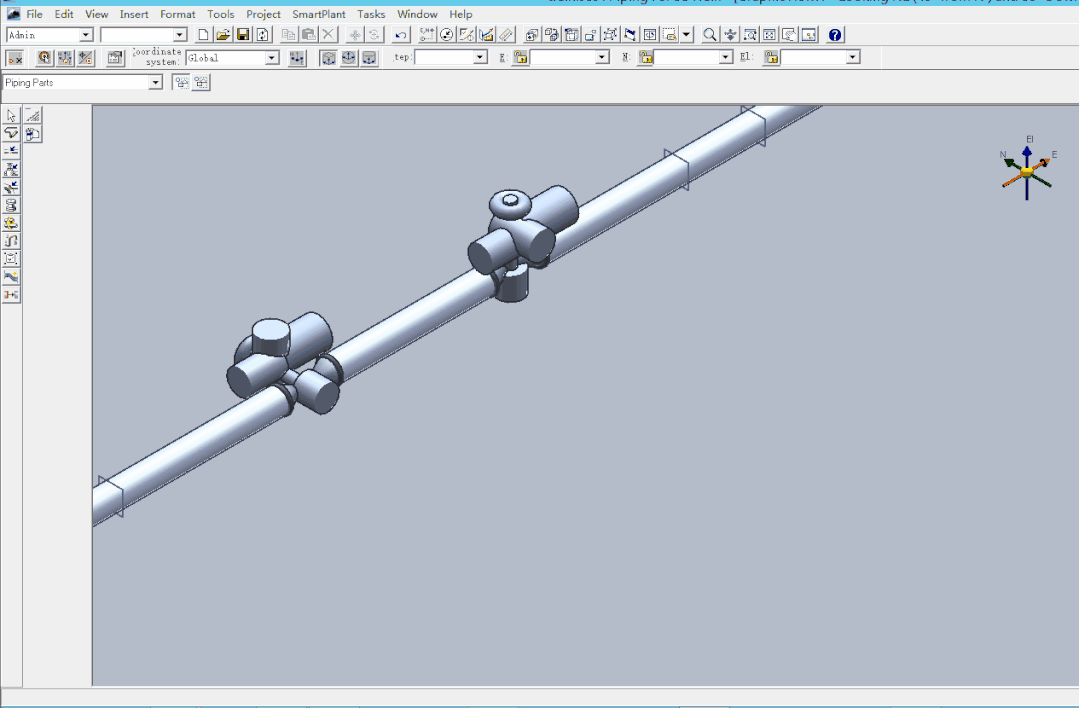Click the PinPoint display toggle icon
The height and width of the screenshot is (708, 1079).
click(x=14, y=58)
